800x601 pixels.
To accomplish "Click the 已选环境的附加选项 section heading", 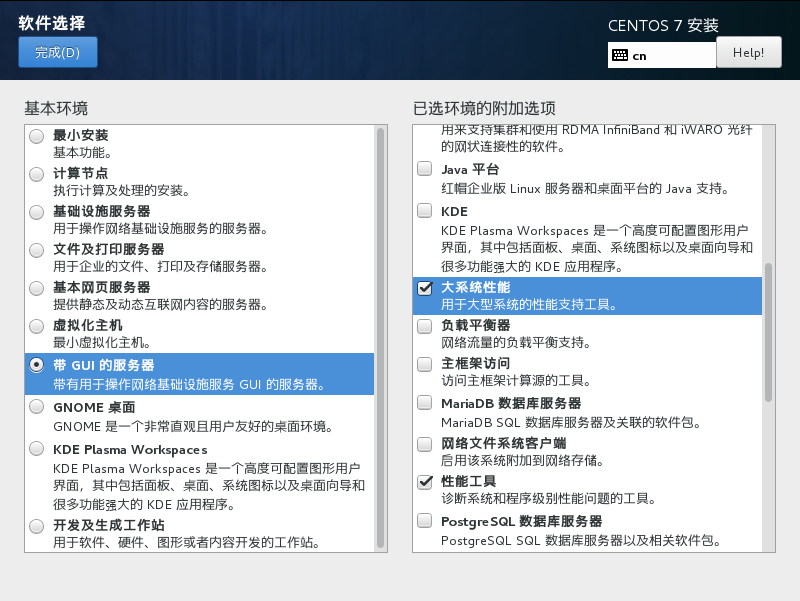I will [484, 108].
